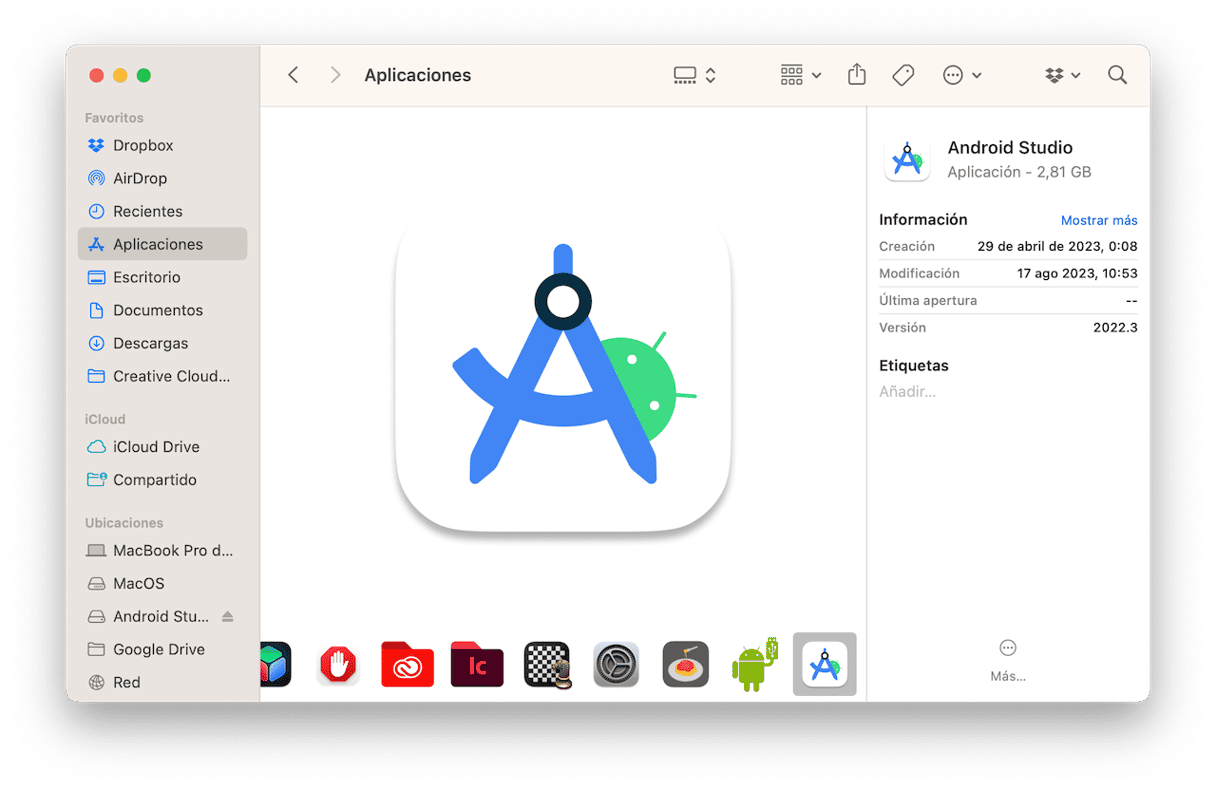Open the Dropbox toolbar dropdown
Viewport: 1216px width, 789px height.
coord(1063,75)
